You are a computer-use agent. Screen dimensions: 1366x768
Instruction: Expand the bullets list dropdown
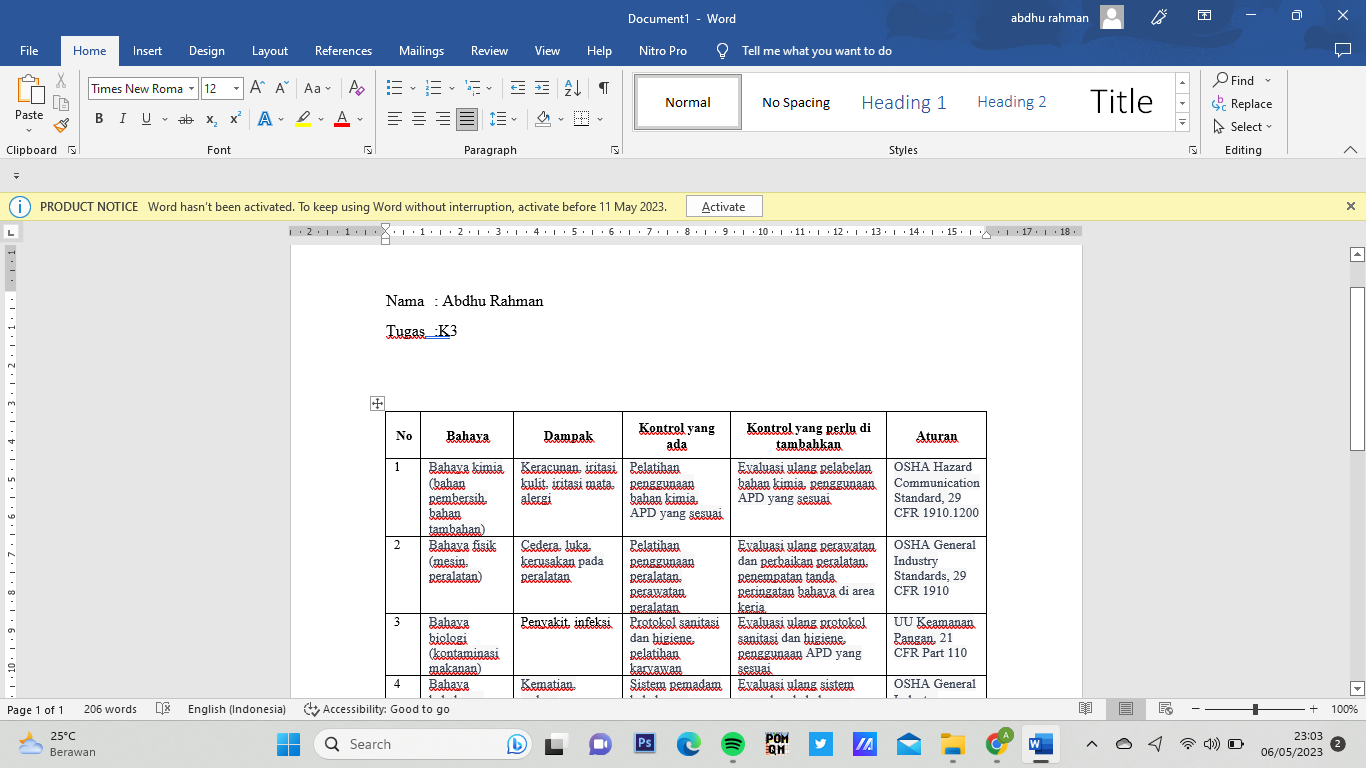pos(413,88)
